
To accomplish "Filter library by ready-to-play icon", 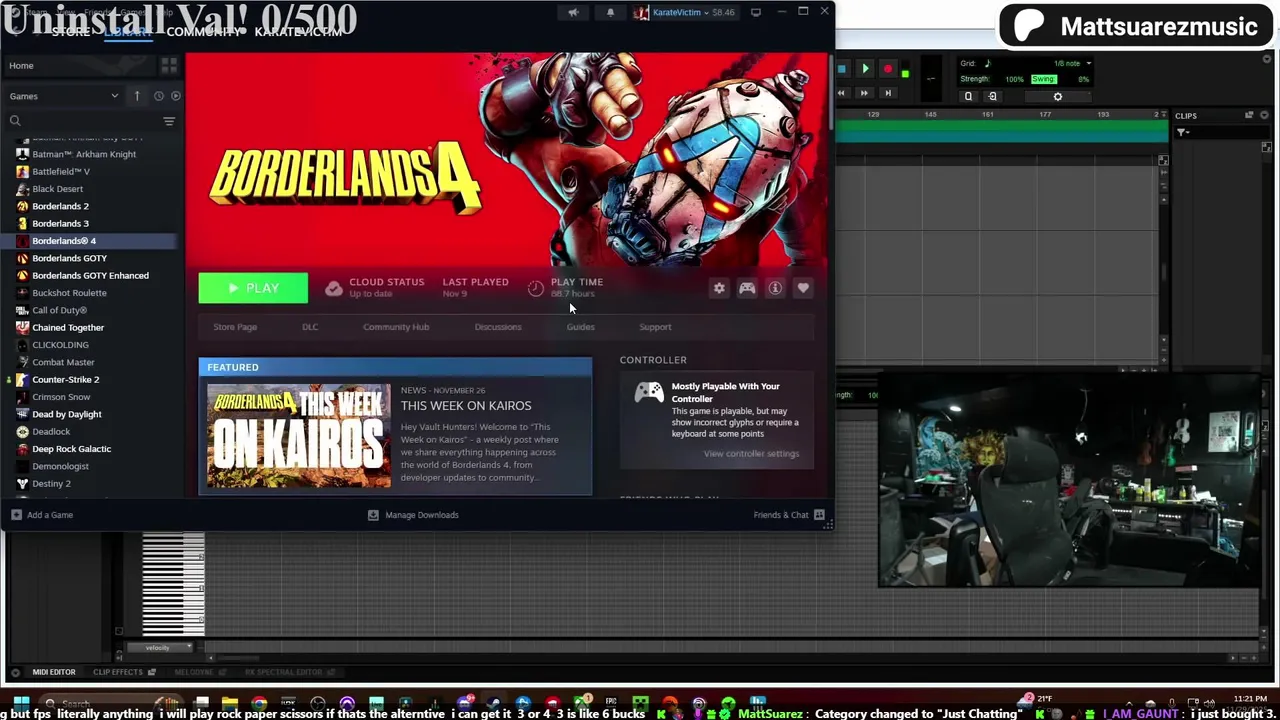I will tap(176, 96).
